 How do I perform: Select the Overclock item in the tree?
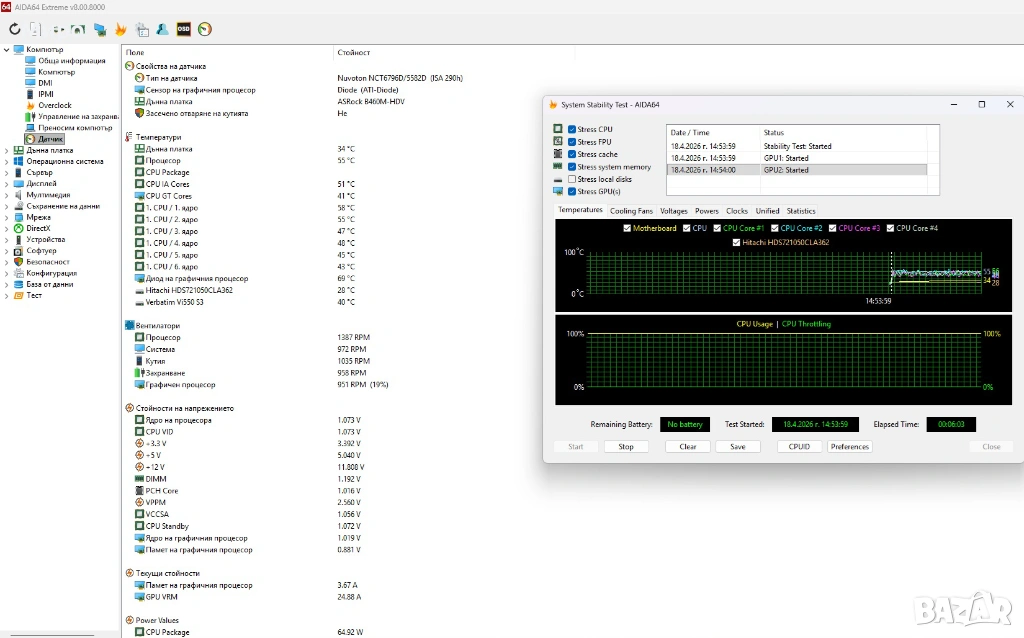coord(55,105)
